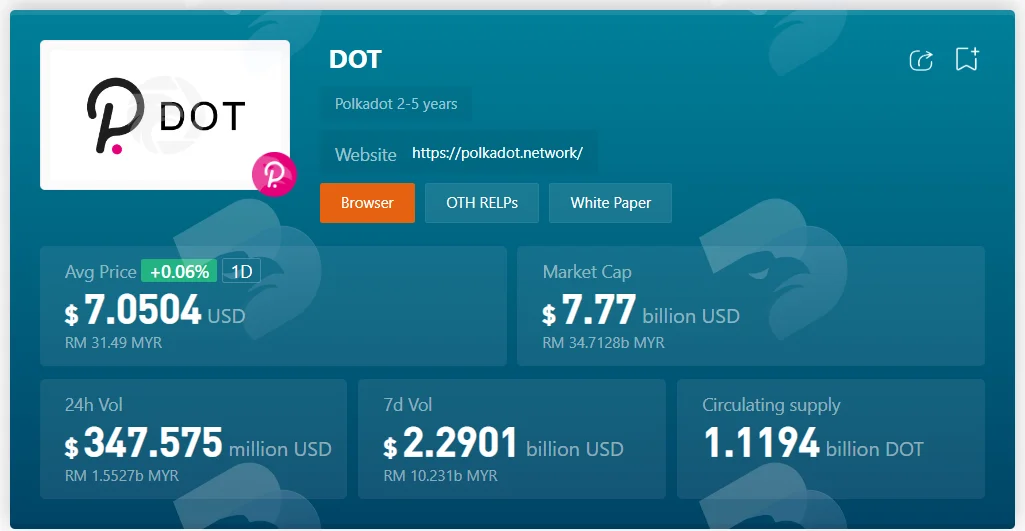Click the share icon at top right
1025x531 pixels.
(x=921, y=60)
